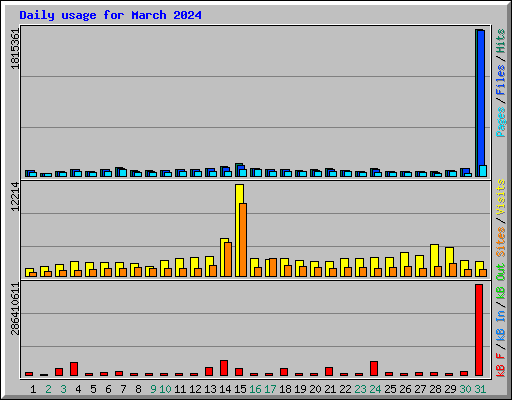Click day label 2 on the x-axis
512x400 pixels.
tap(48, 389)
